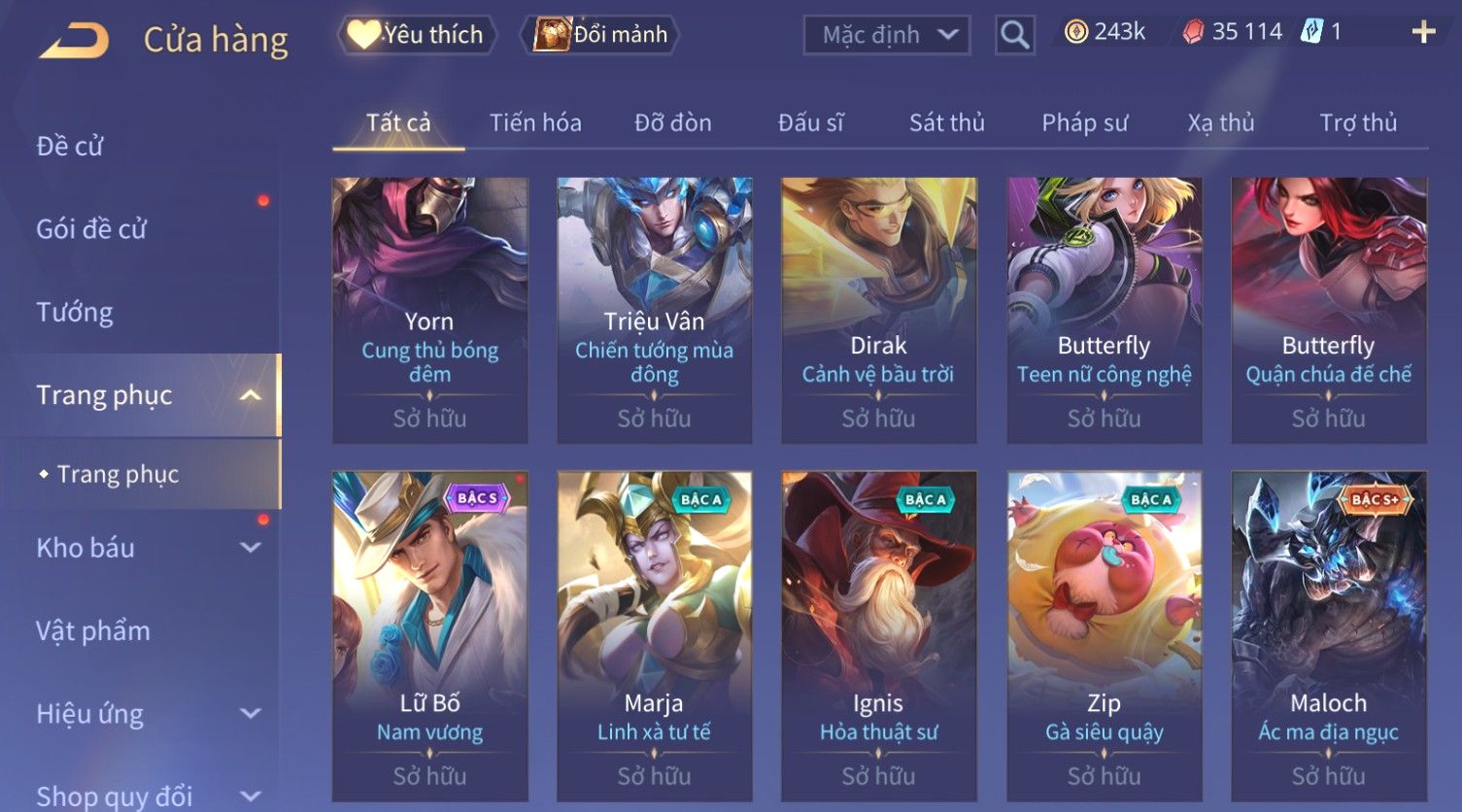Image resolution: width=1462 pixels, height=812 pixels.
Task: Switch to the Sát thủ tab
Action: point(946,122)
